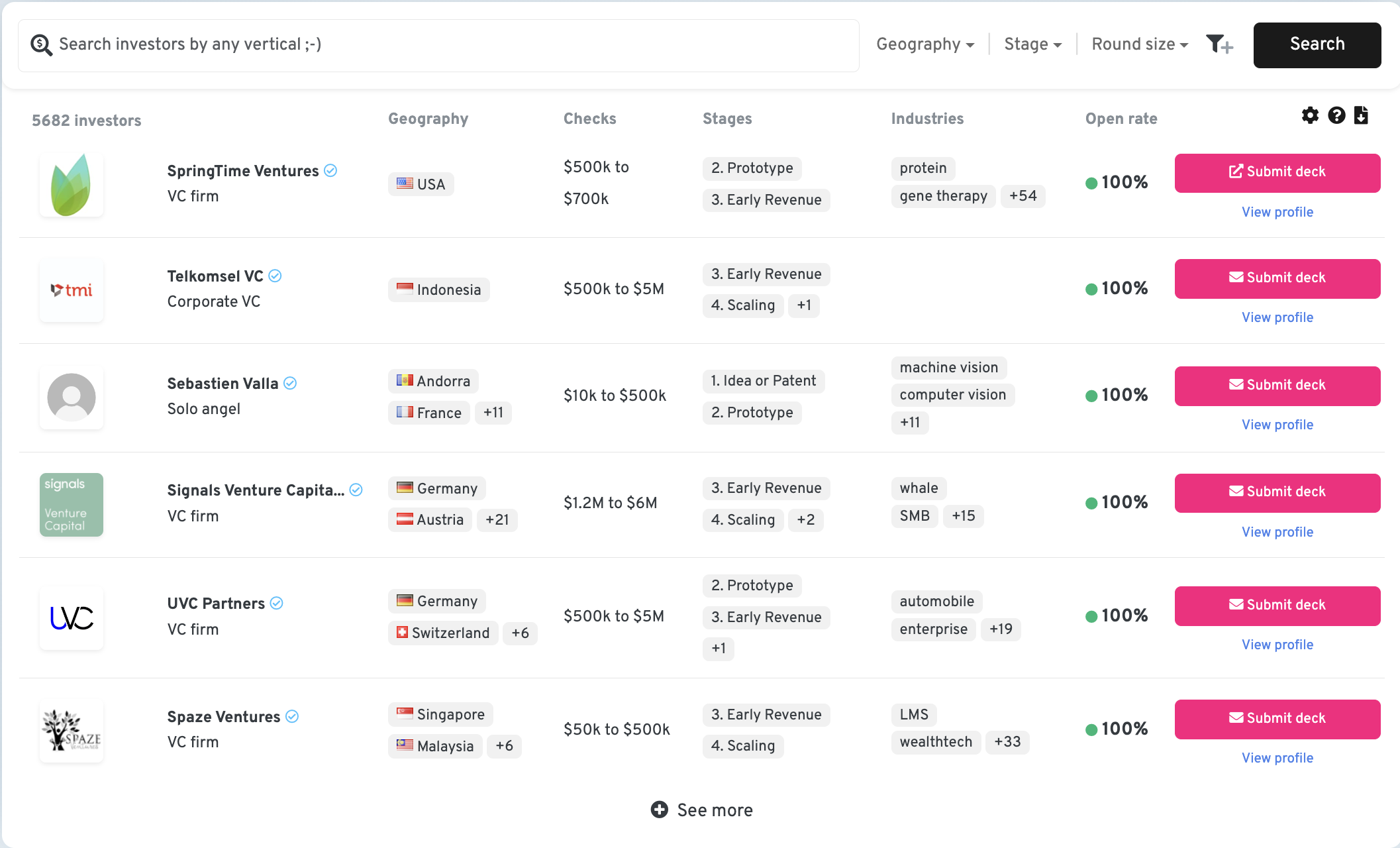Click verified badge next to Telkomsel VC
The height and width of the screenshot is (848, 1400).
click(x=275, y=276)
